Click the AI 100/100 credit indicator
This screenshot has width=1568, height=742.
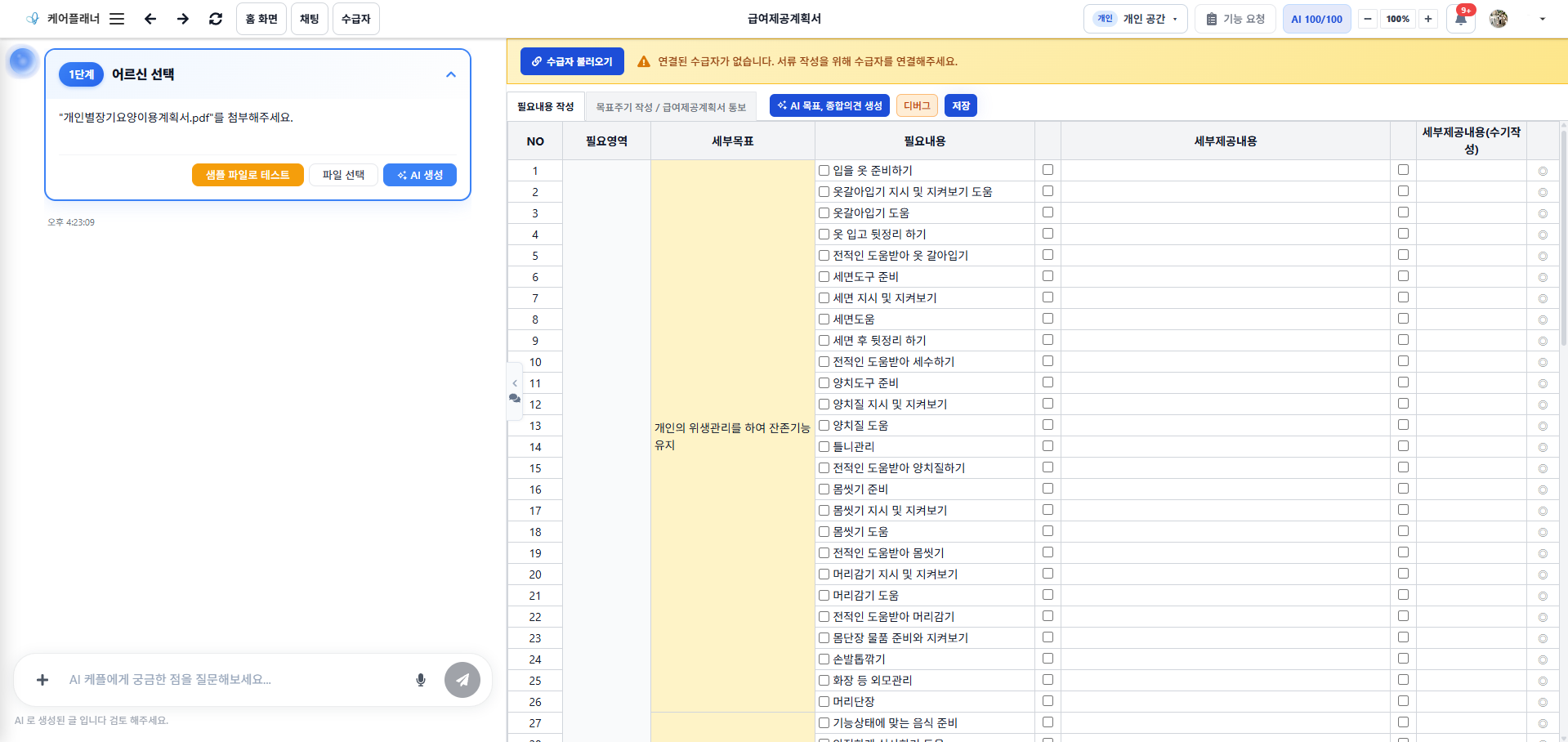pos(1316,19)
